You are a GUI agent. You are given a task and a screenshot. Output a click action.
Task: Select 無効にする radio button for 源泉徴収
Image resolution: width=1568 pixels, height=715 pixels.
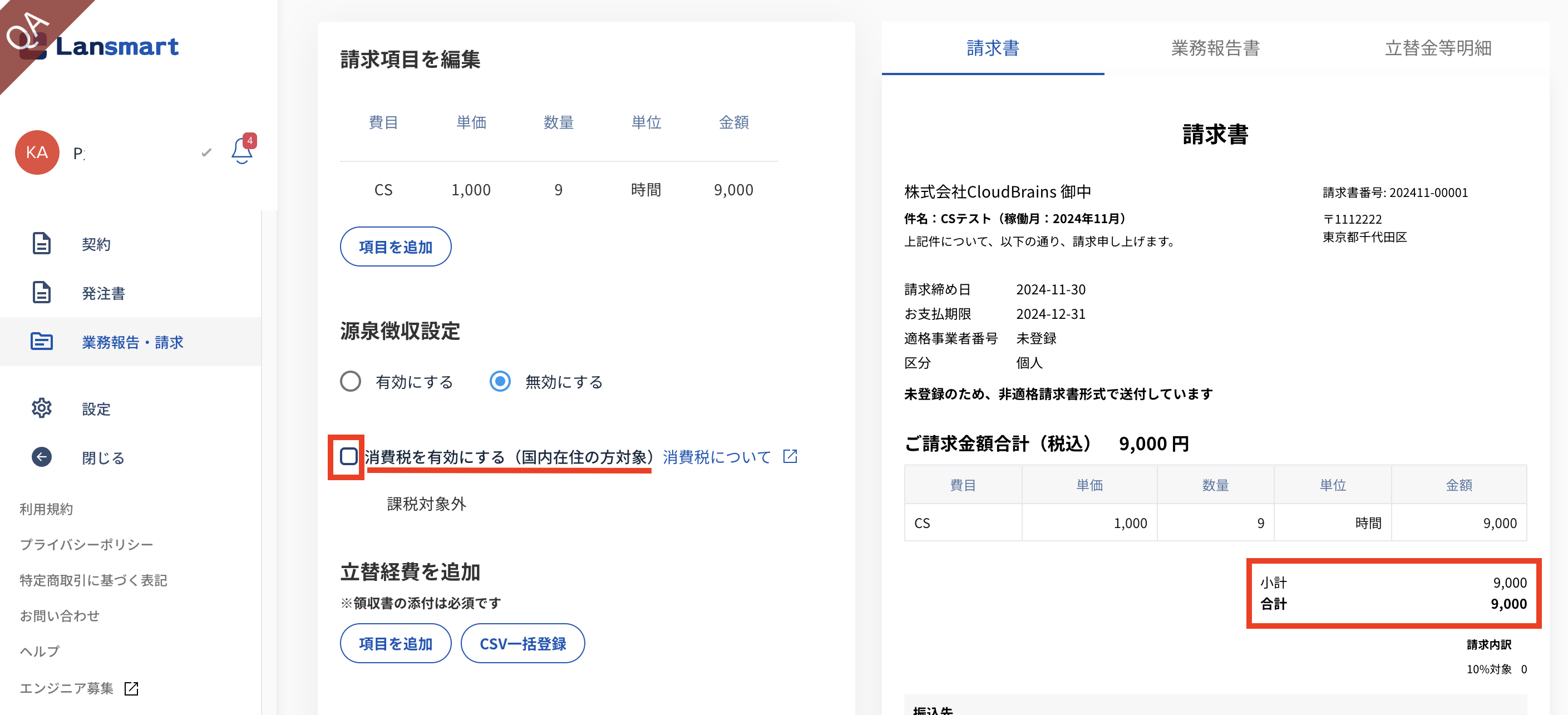(x=500, y=382)
